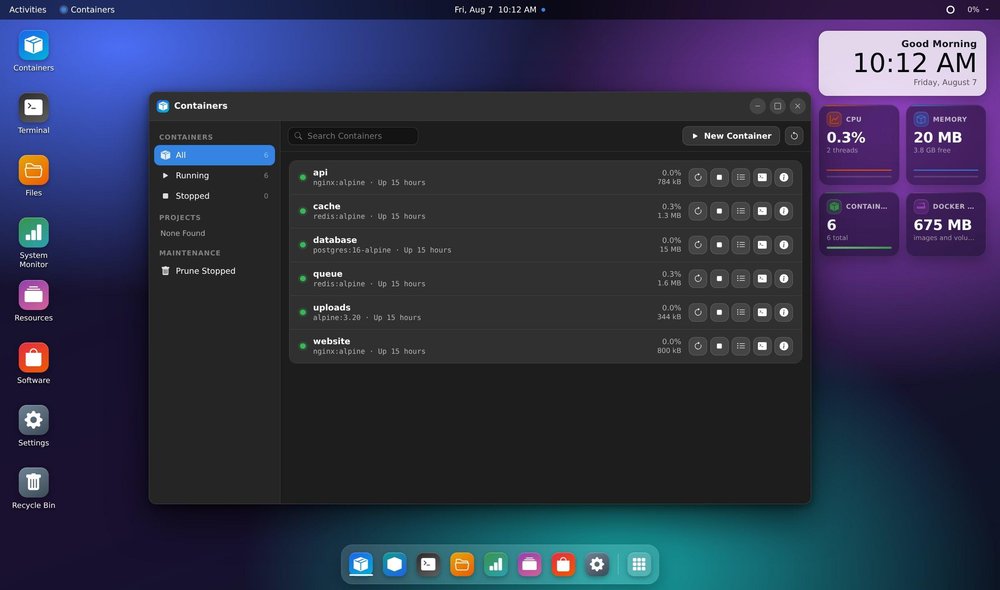Open a terminal in the database container
This screenshot has width=1000, height=590.
(x=762, y=245)
